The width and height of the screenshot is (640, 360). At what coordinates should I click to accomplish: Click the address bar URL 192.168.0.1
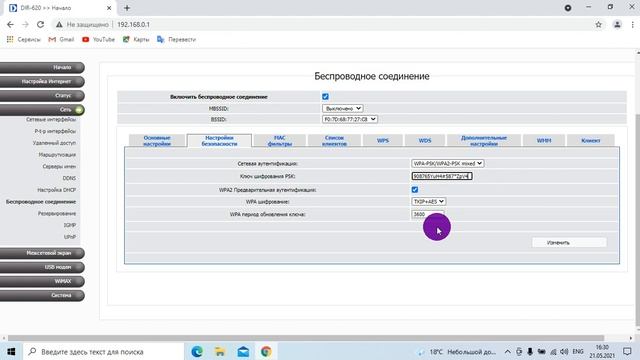(133, 24)
